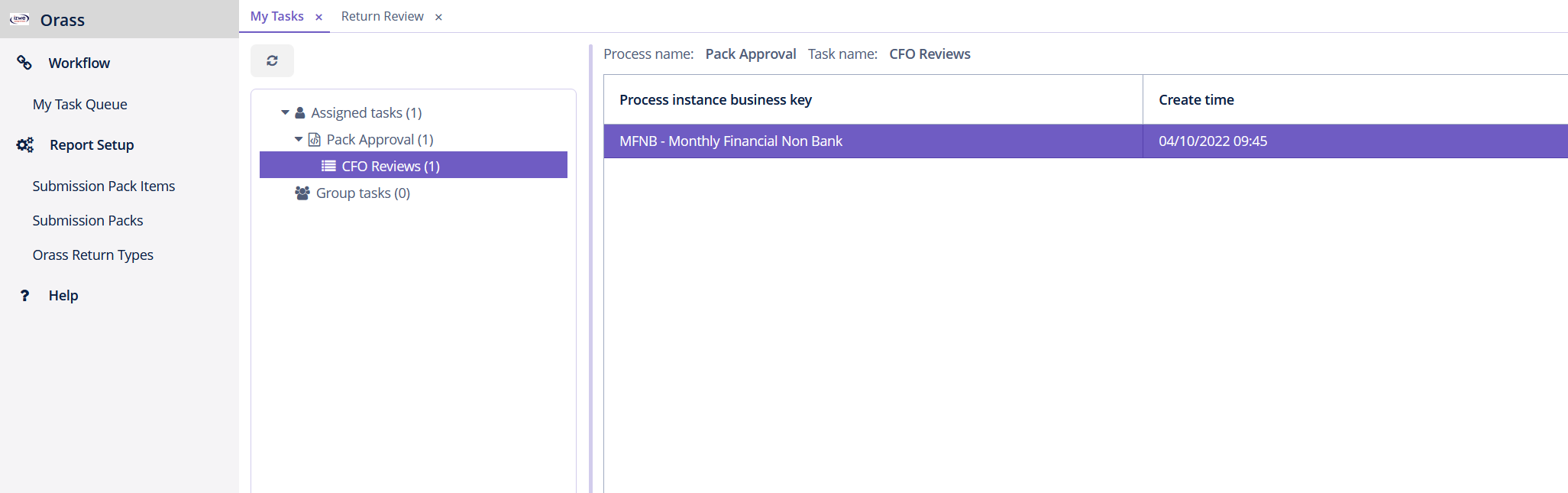The image size is (1568, 493).
Task: Click the Workflow link icon in sidebar
Action: click(x=24, y=63)
